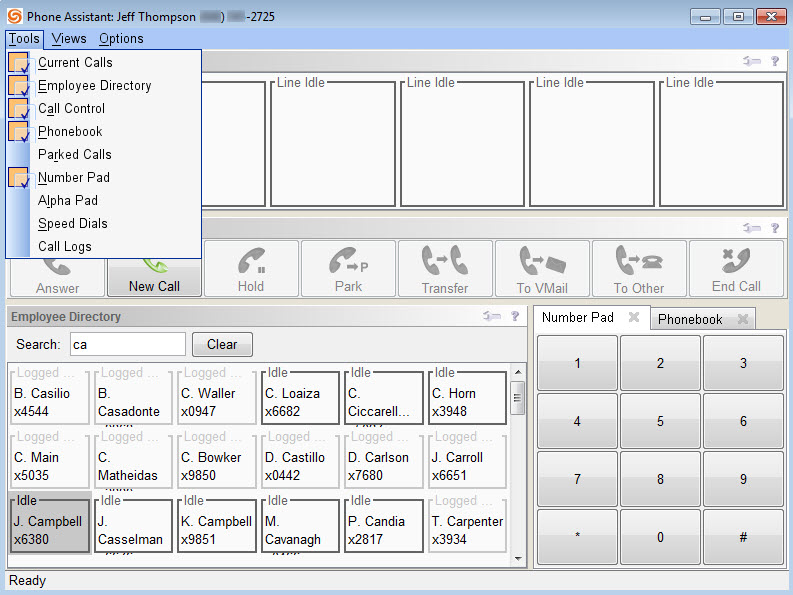Click the Hold call icon button
The image size is (793, 595).
click(x=251, y=268)
